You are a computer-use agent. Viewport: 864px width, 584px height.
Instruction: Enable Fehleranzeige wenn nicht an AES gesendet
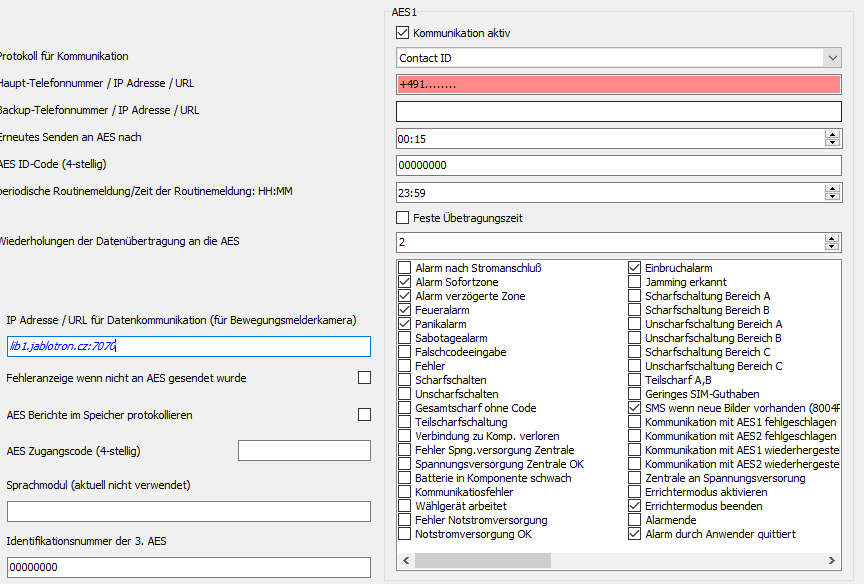[x=364, y=378]
